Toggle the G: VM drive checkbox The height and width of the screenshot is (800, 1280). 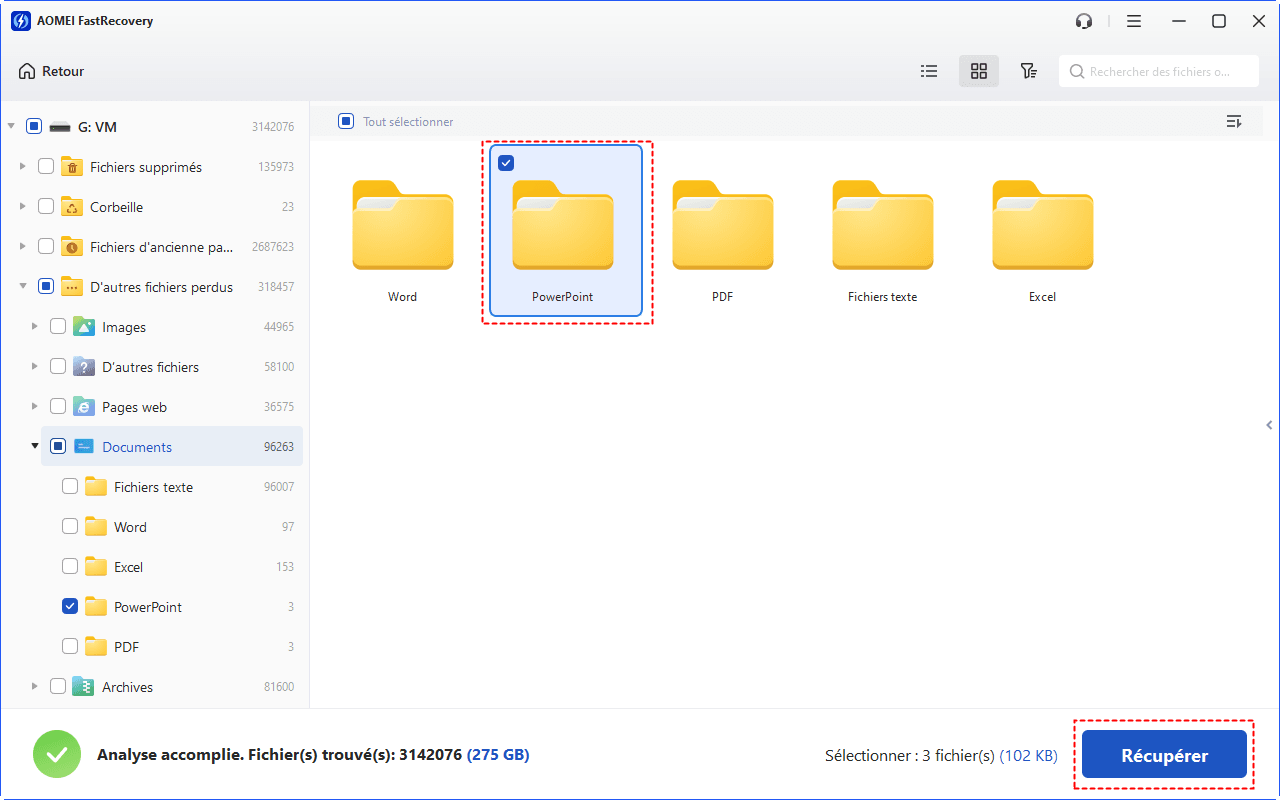click(34, 127)
